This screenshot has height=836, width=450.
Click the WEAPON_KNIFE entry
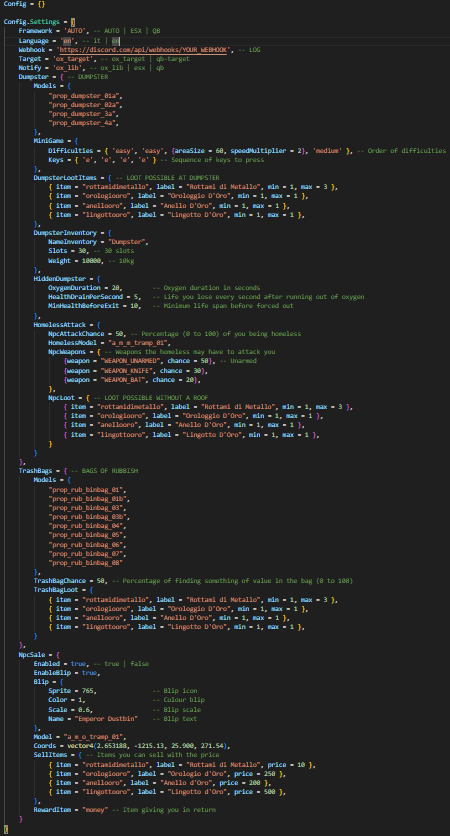point(136,371)
